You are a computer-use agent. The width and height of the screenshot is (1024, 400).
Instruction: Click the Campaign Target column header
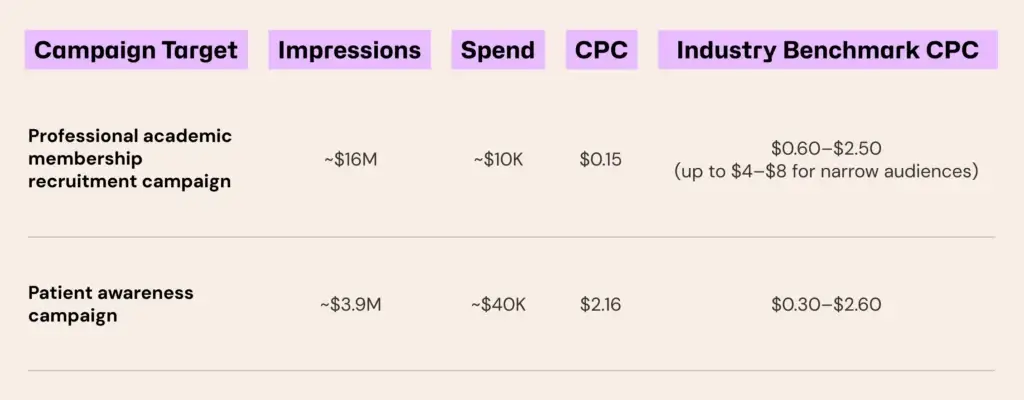pyautogui.click(x=137, y=50)
